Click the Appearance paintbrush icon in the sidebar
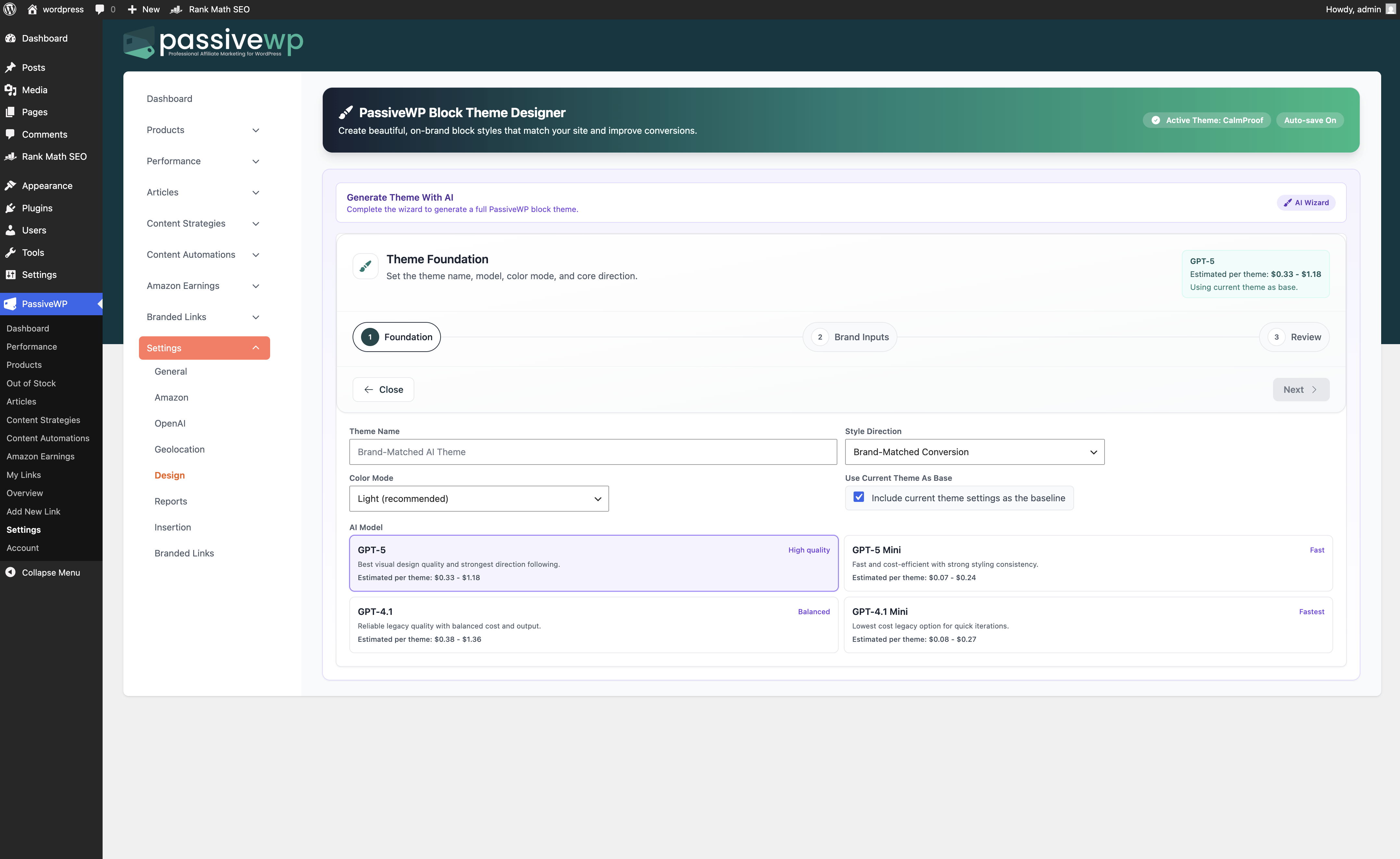This screenshot has height=859, width=1400. [10, 186]
